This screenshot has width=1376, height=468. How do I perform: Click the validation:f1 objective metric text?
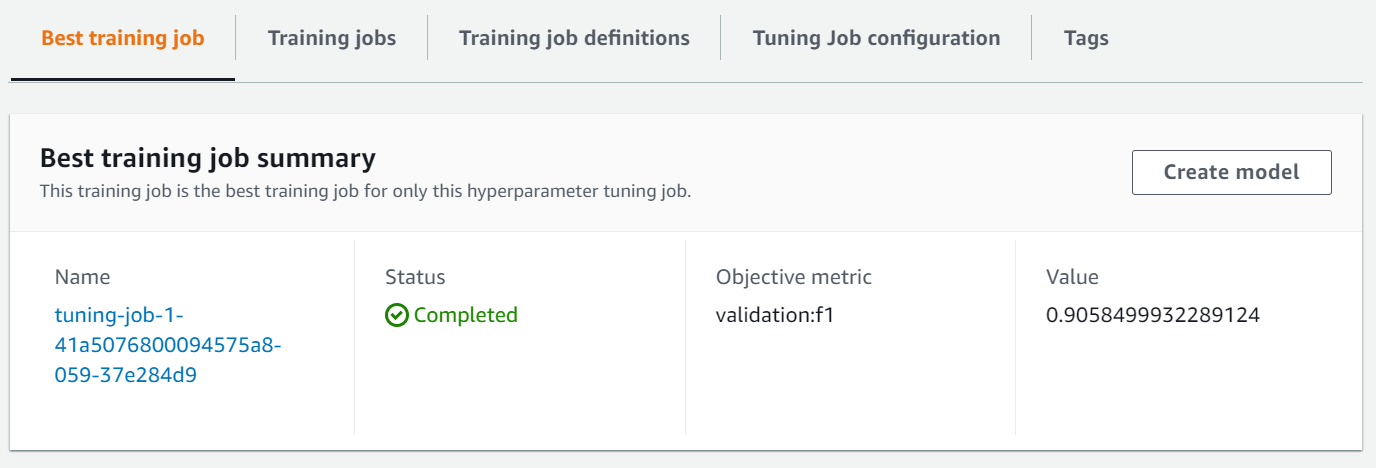775,316
